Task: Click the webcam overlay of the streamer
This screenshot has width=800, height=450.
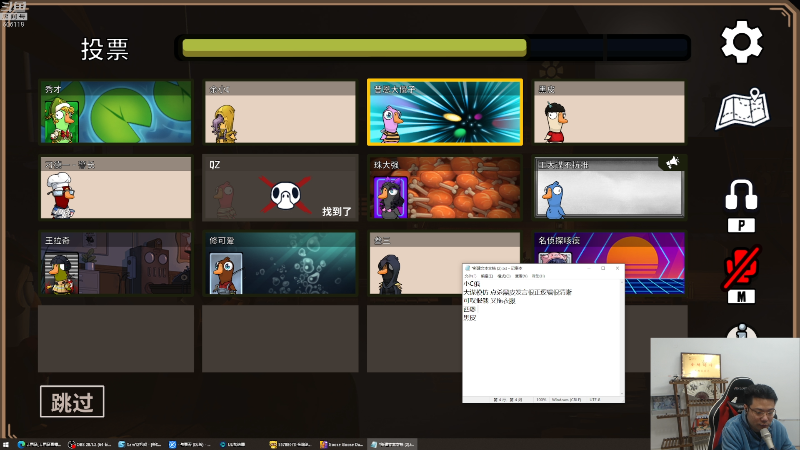Action: pos(725,393)
